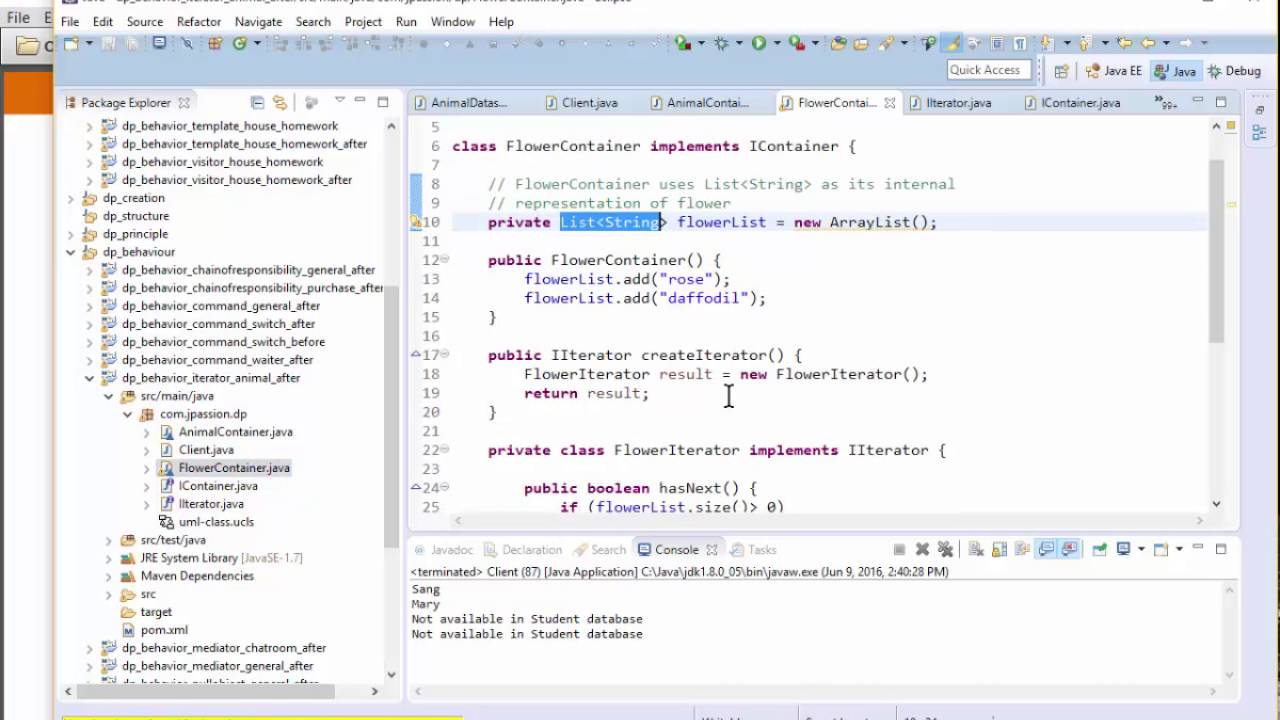Click the Debug bug icon in toolbar
This screenshot has width=1280, height=720.
pyautogui.click(x=721, y=43)
